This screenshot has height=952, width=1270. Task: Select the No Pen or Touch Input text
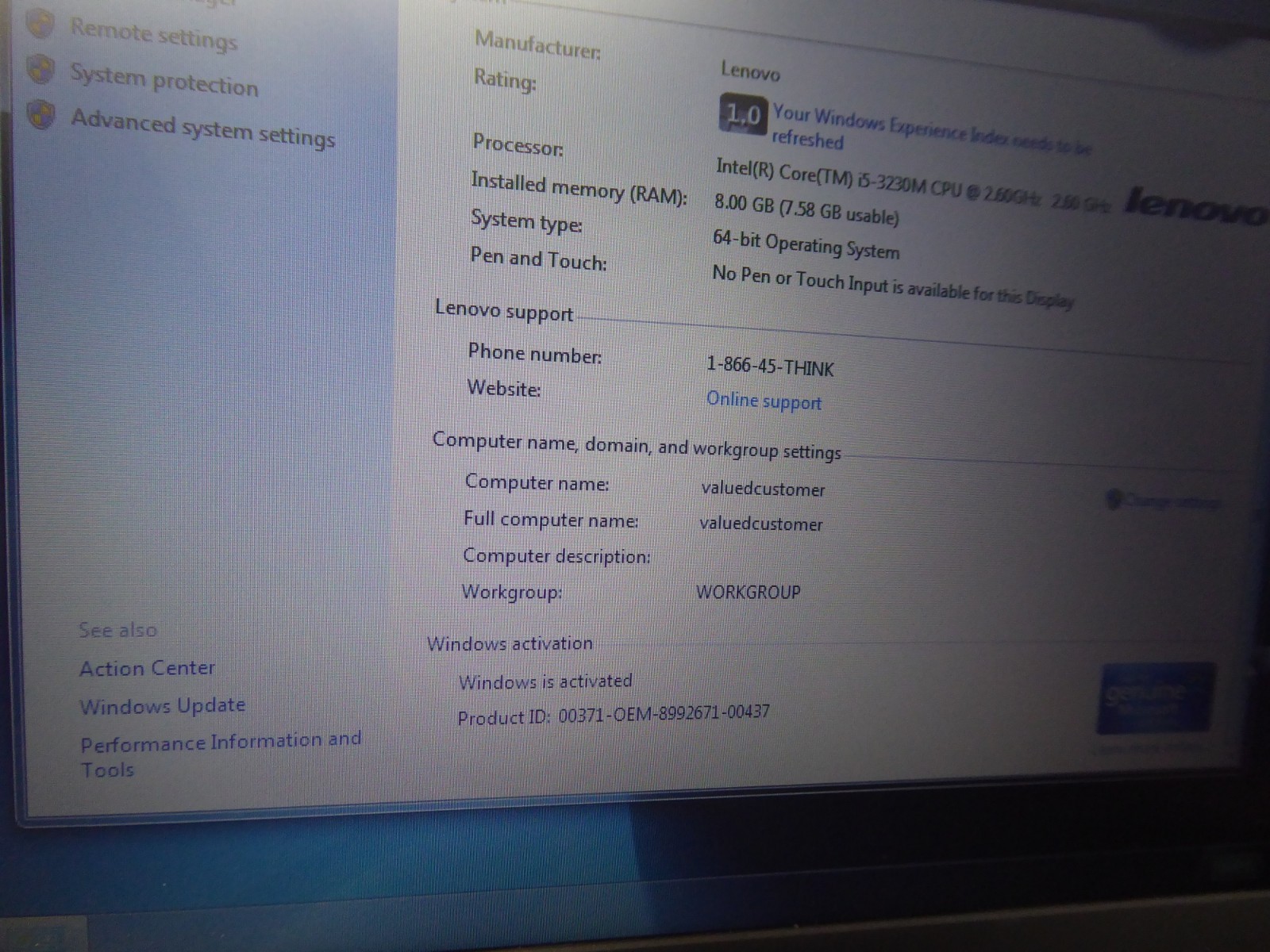pyautogui.click(x=893, y=286)
